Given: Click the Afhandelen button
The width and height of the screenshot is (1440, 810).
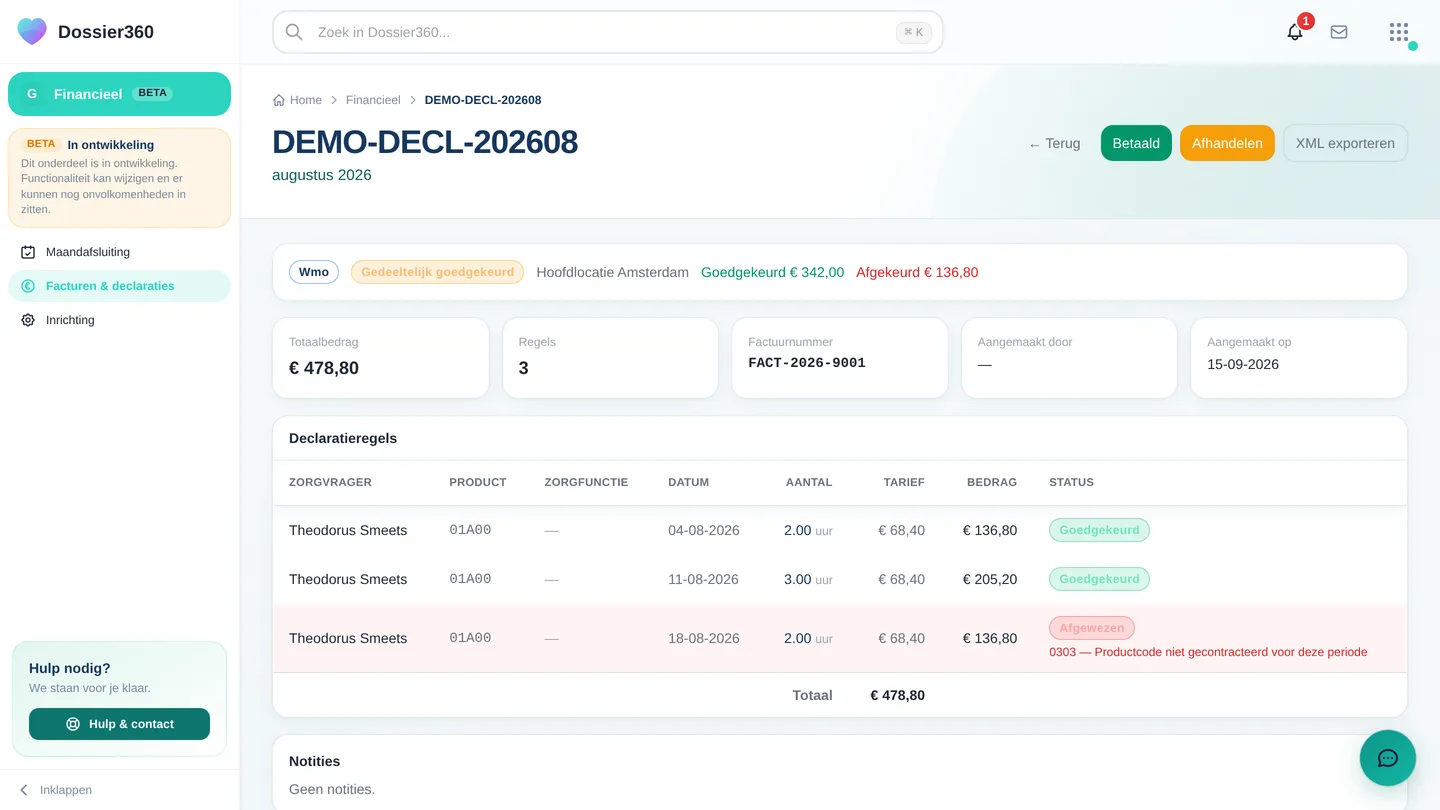Looking at the screenshot, I should (1227, 143).
